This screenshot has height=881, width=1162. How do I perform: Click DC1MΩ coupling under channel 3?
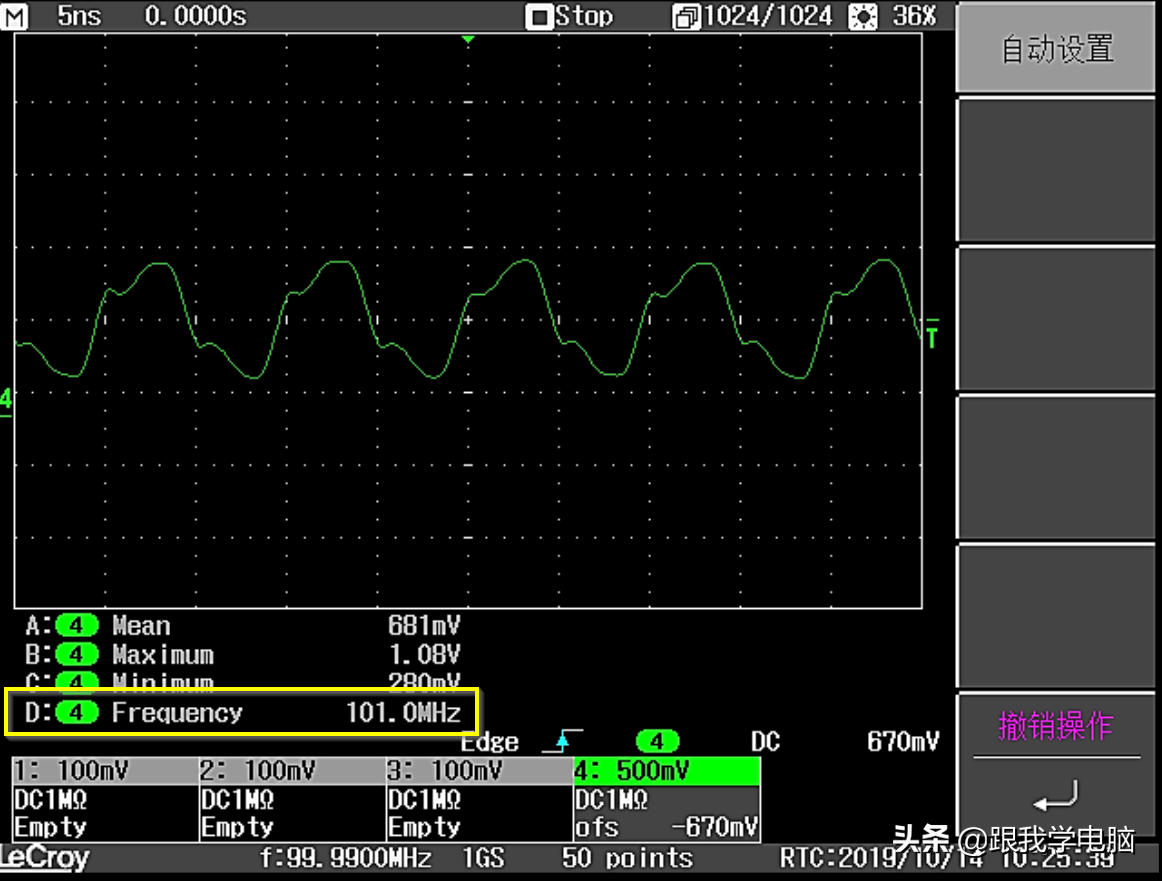click(425, 799)
